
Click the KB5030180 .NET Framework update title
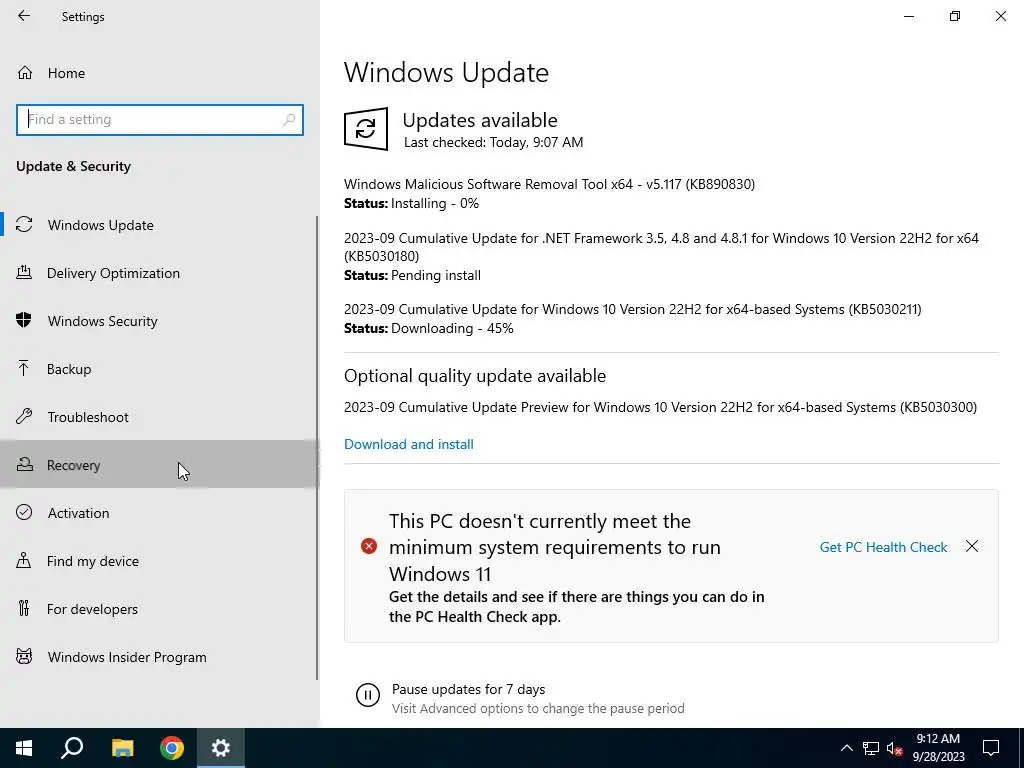click(661, 247)
